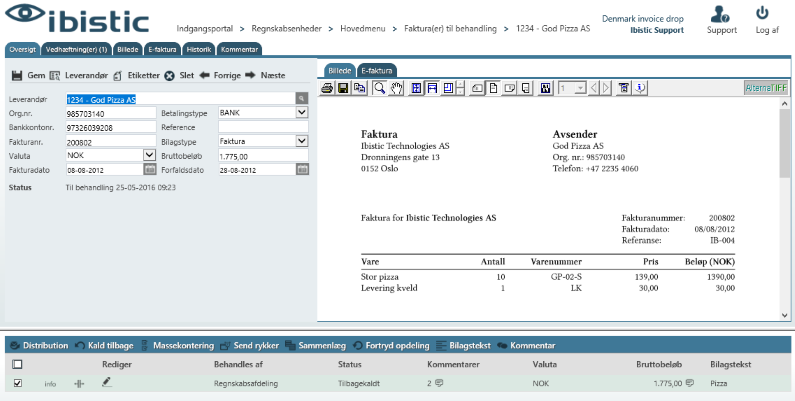
Task: Switch to the Vedhæftning(er) (1) tab
Action: pyautogui.click(x=76, y=50)
